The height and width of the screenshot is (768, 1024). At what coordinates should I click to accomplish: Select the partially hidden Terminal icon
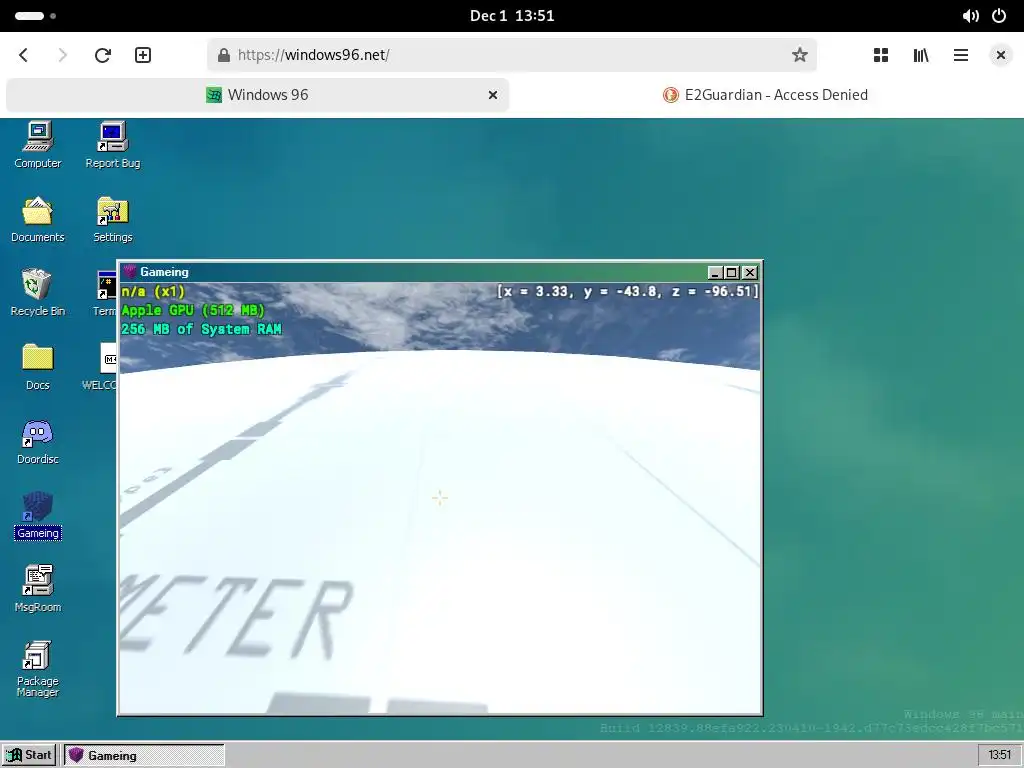(x=106, y=293)
